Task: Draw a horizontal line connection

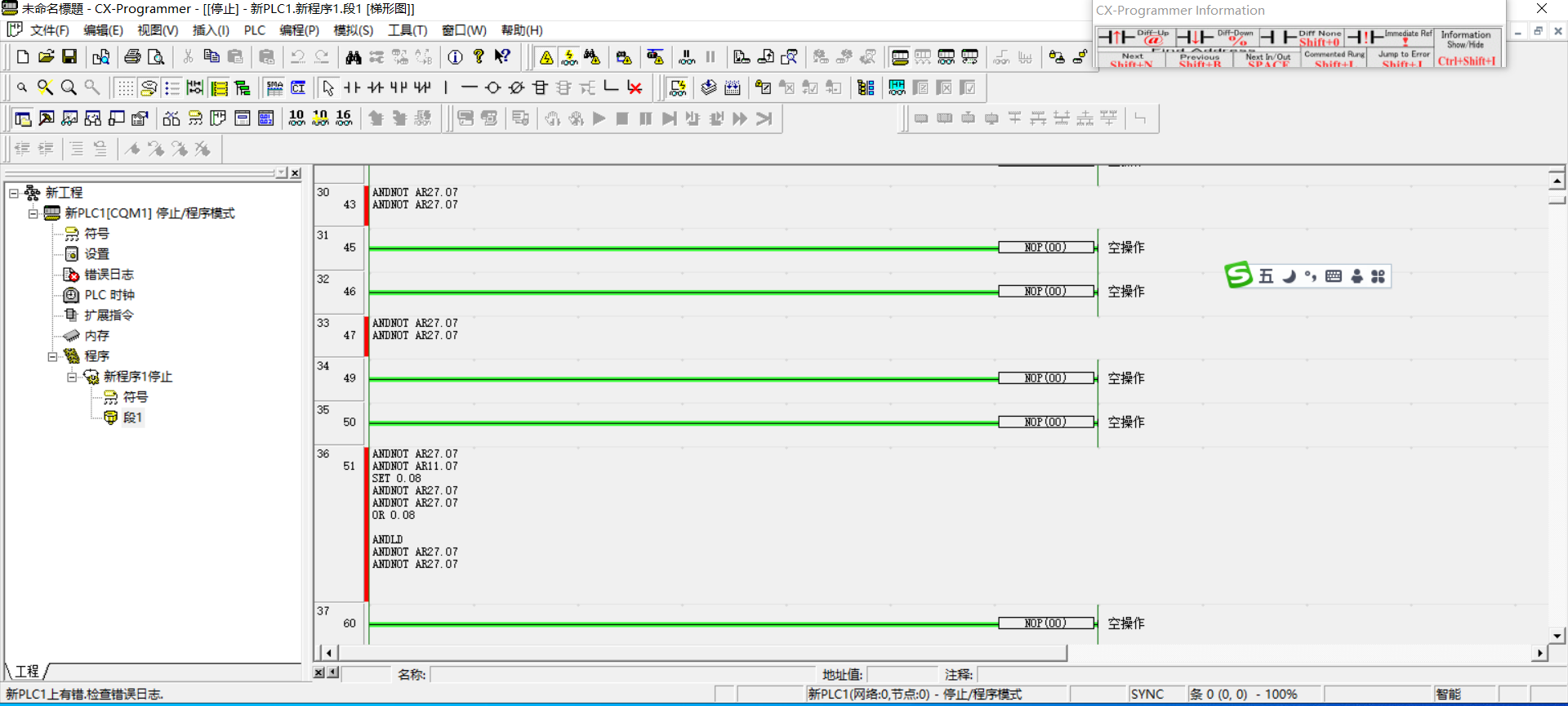Action: 469,87
